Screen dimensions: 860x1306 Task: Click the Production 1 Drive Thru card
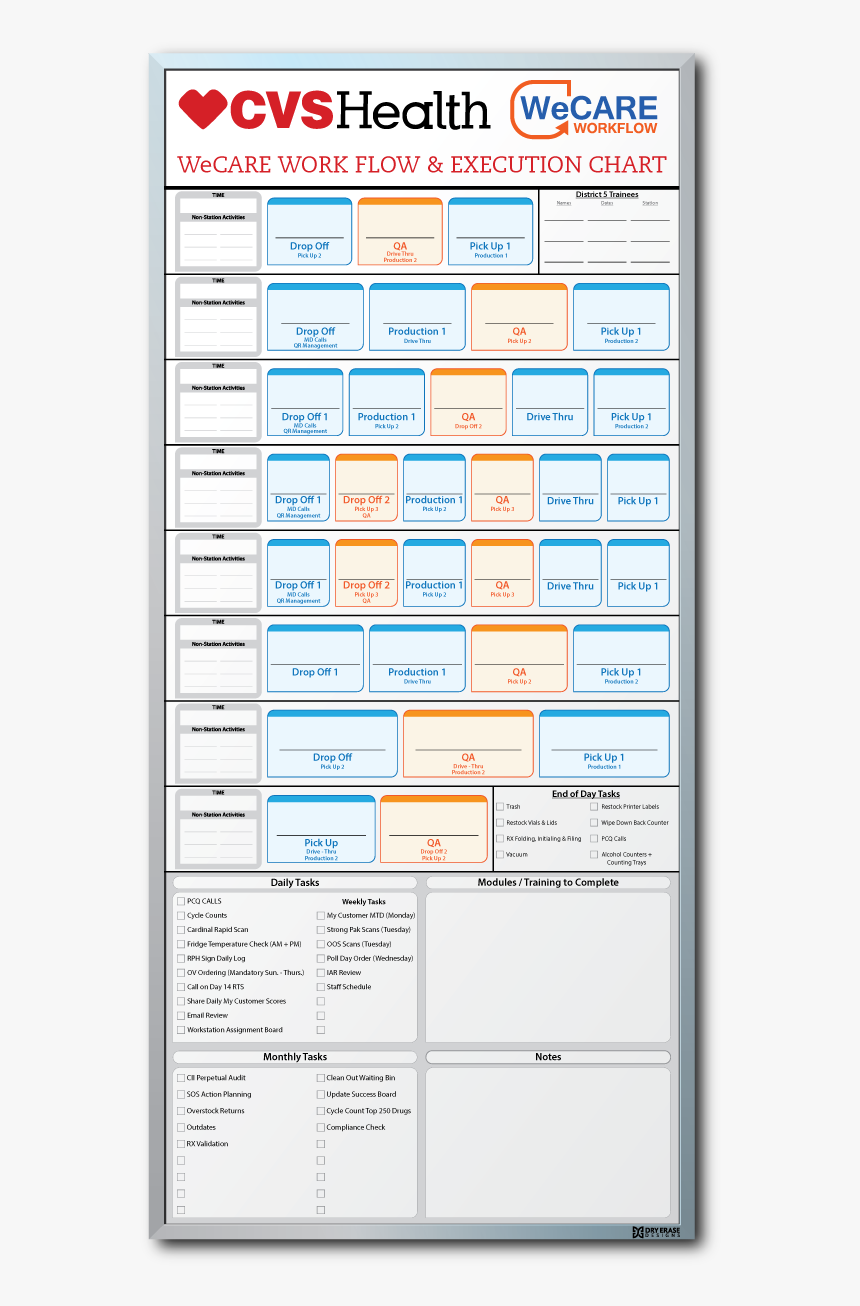tap(417, 317)
